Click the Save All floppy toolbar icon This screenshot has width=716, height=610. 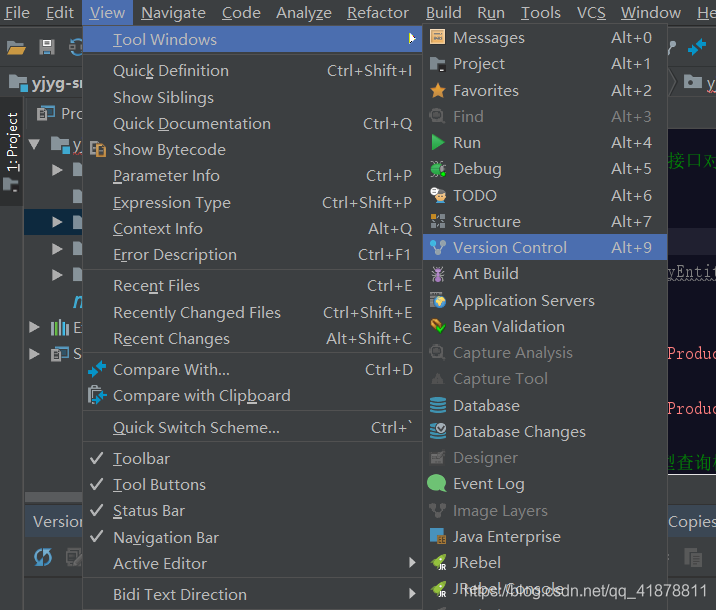47,47
